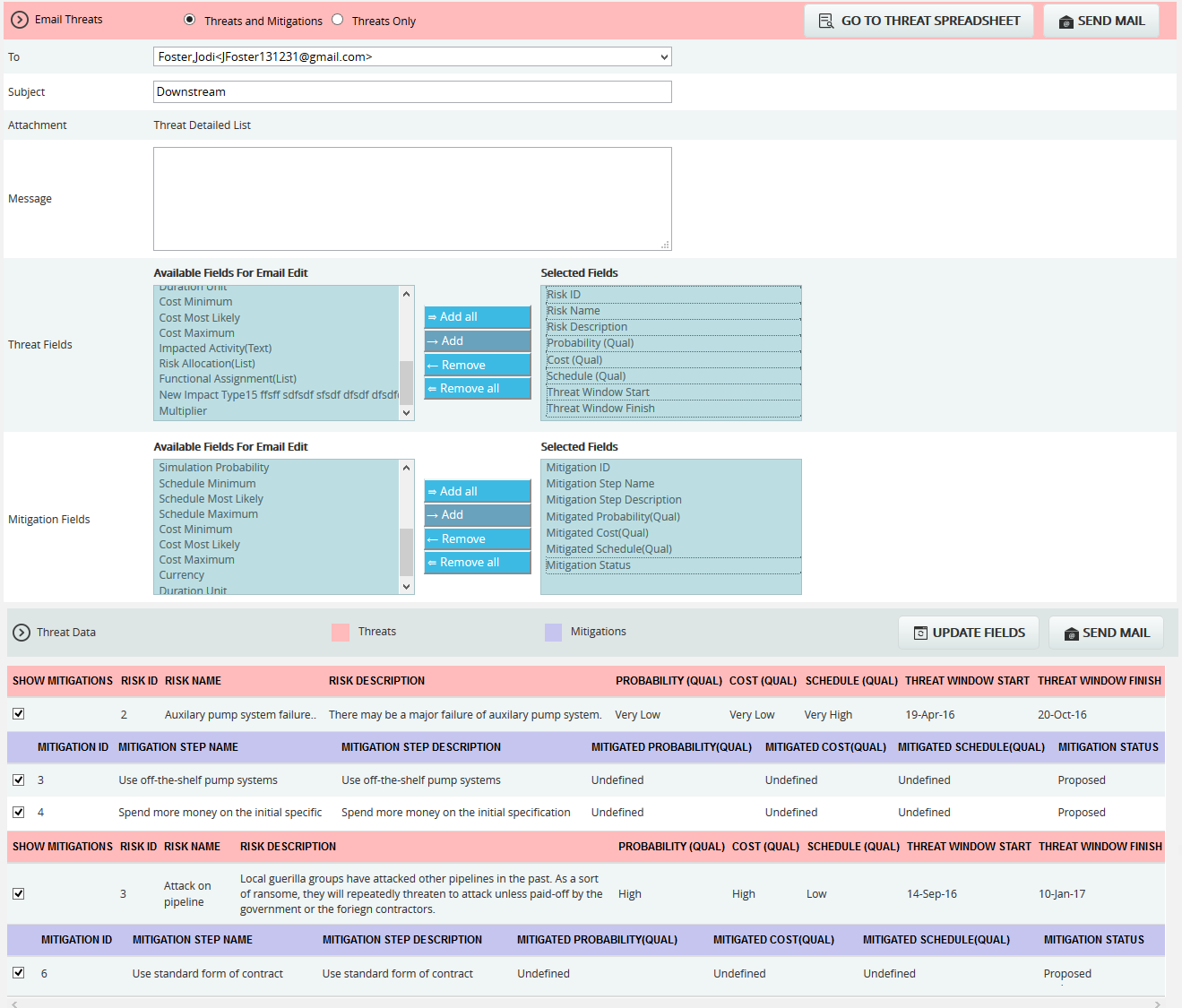Select Currency in mitigation available fields

pos(182,575)
